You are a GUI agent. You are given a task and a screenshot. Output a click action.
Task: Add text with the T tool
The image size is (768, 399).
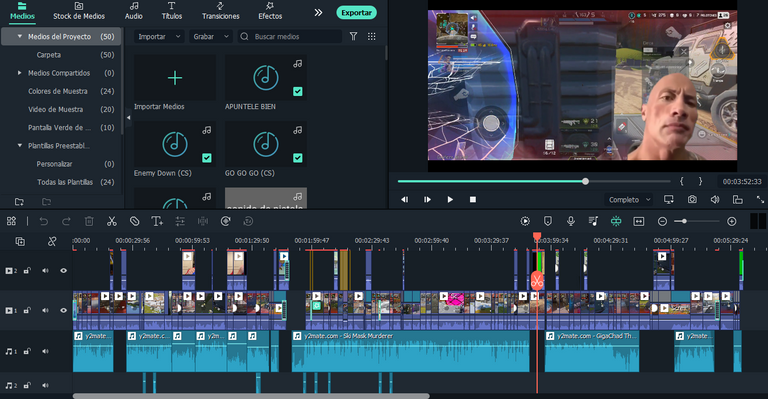coord(157,221)
